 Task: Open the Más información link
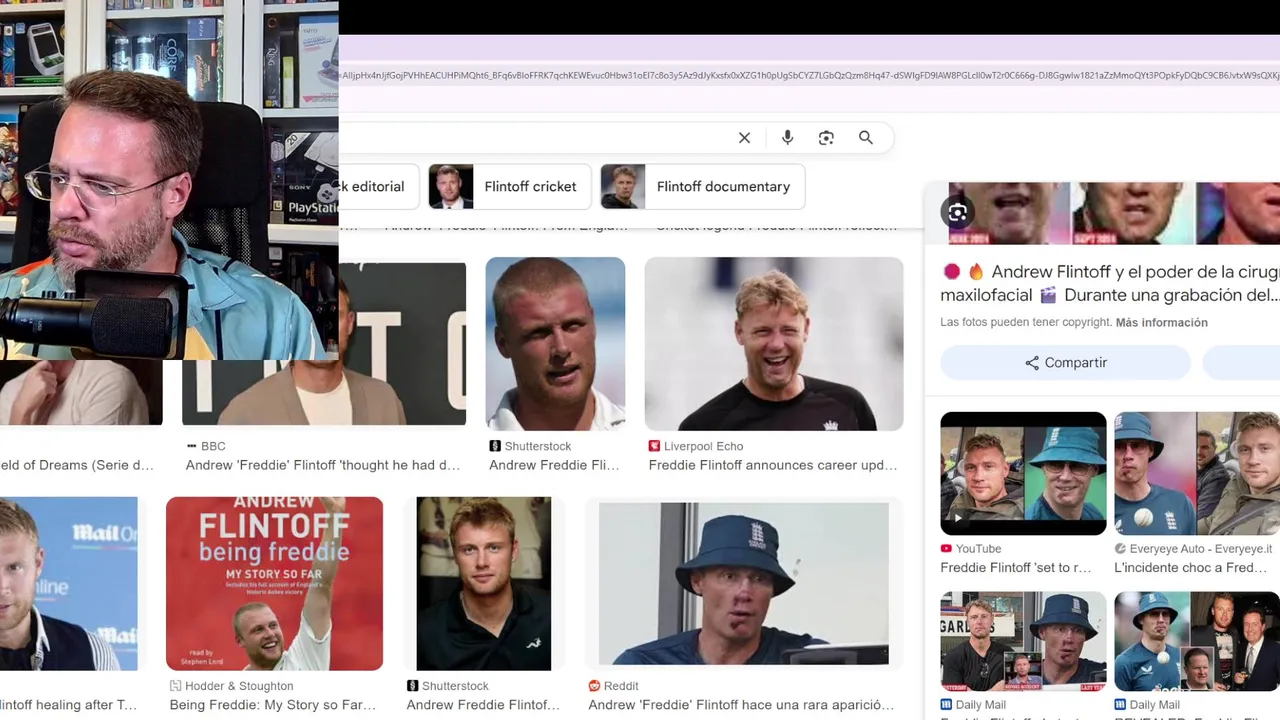point(1162,323)
